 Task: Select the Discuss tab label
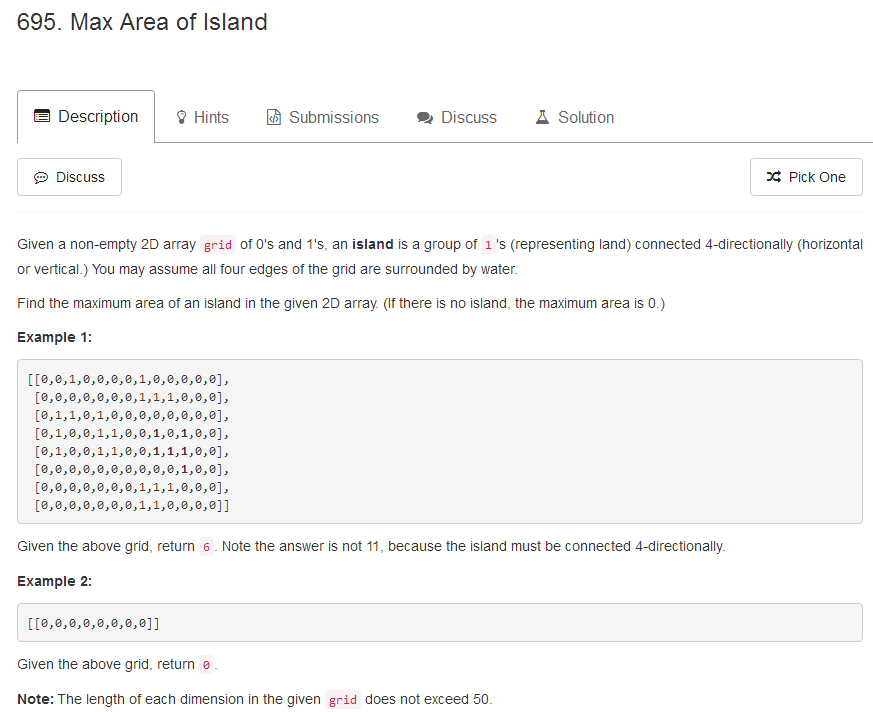coord(469,117)
